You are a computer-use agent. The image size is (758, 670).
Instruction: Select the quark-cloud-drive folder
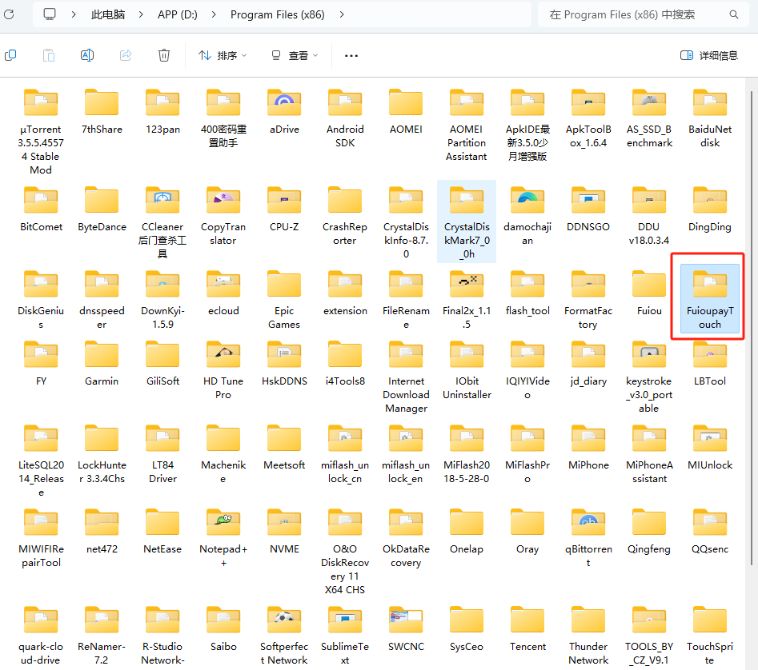41,635
